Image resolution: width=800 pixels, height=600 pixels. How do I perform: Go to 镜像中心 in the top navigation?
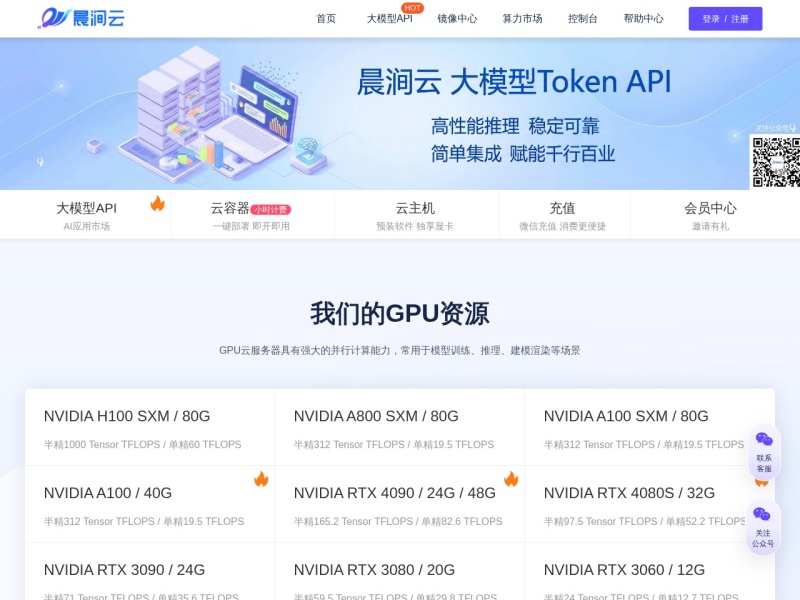click(x=457, y=19)
